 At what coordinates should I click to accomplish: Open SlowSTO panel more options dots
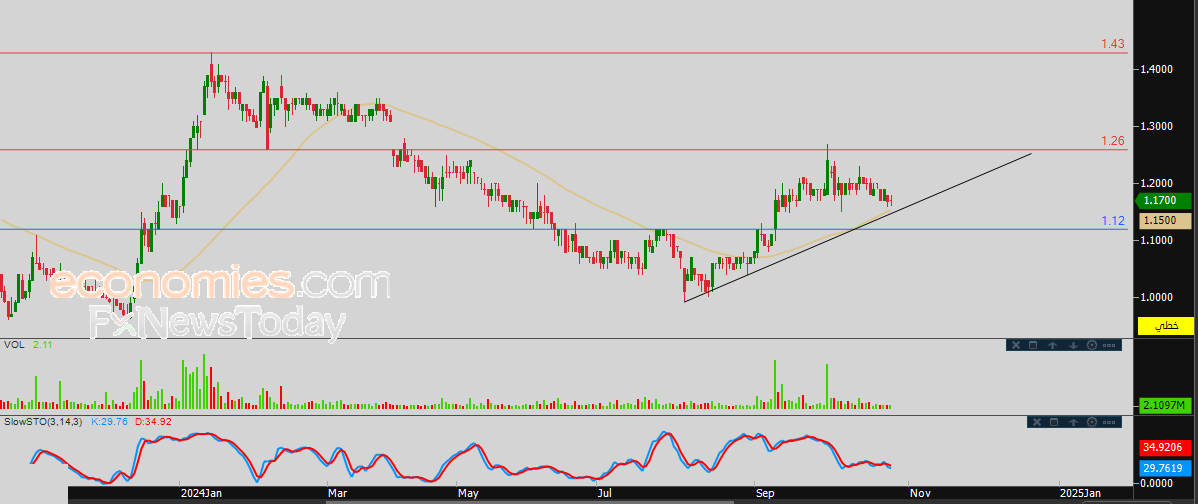tap(1109, 422)
